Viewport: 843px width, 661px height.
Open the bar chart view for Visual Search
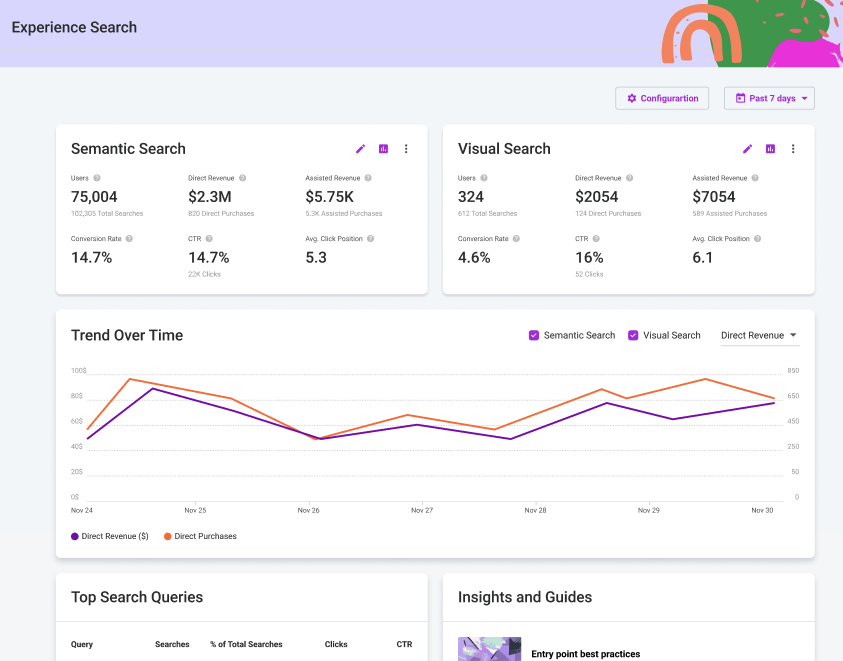pos(770,148)
